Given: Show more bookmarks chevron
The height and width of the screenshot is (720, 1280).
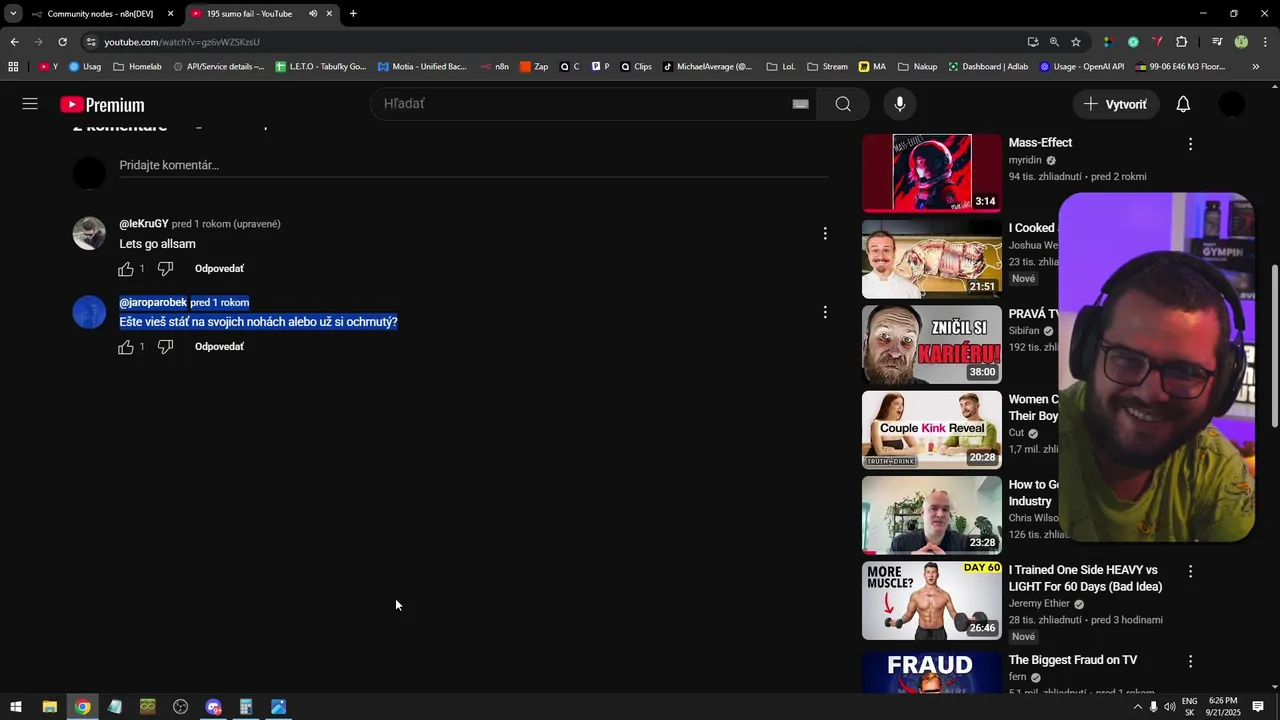Looking at the screenshot, I should click(1256, 67).
